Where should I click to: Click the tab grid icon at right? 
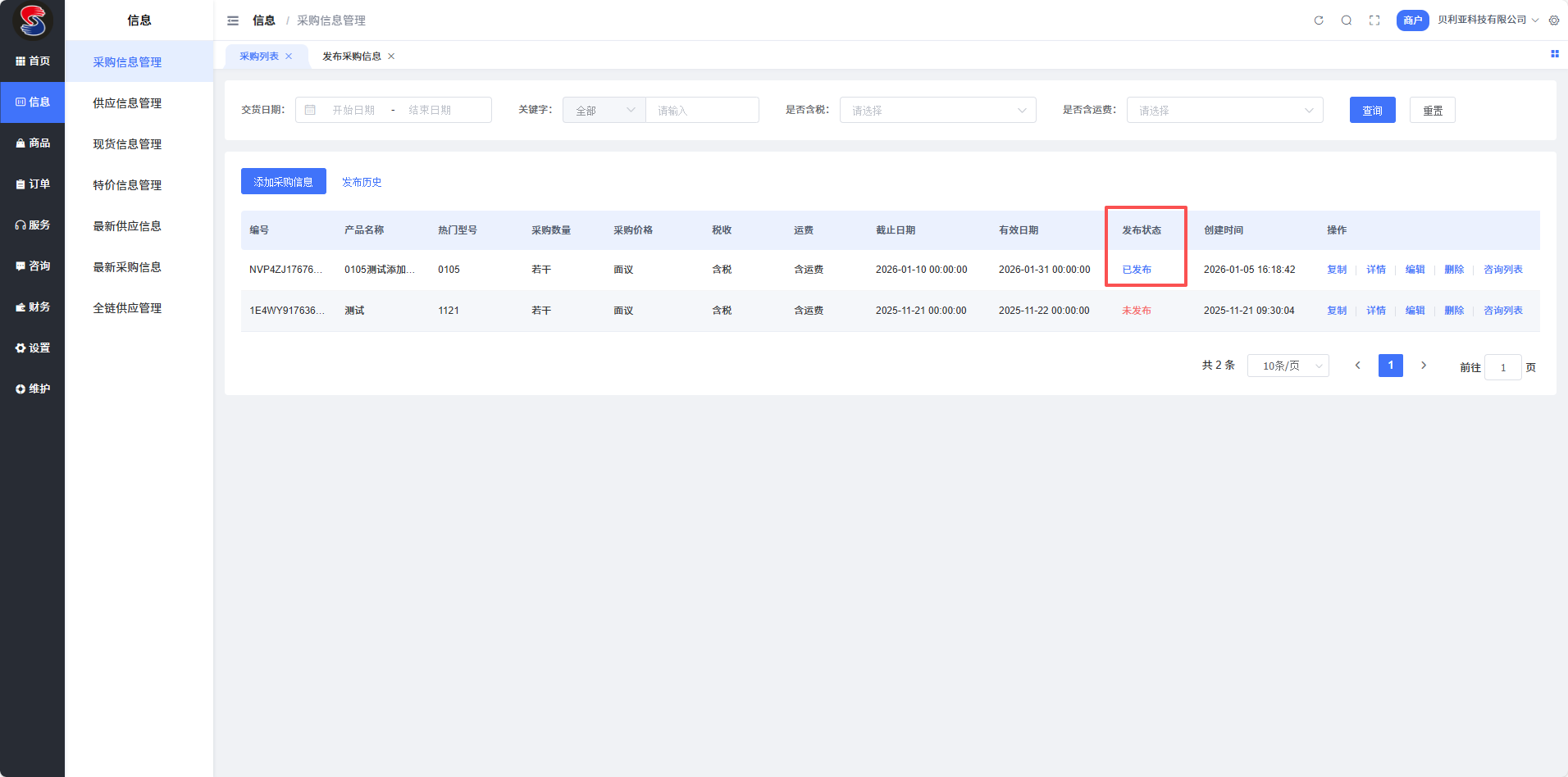(1554, 54)
